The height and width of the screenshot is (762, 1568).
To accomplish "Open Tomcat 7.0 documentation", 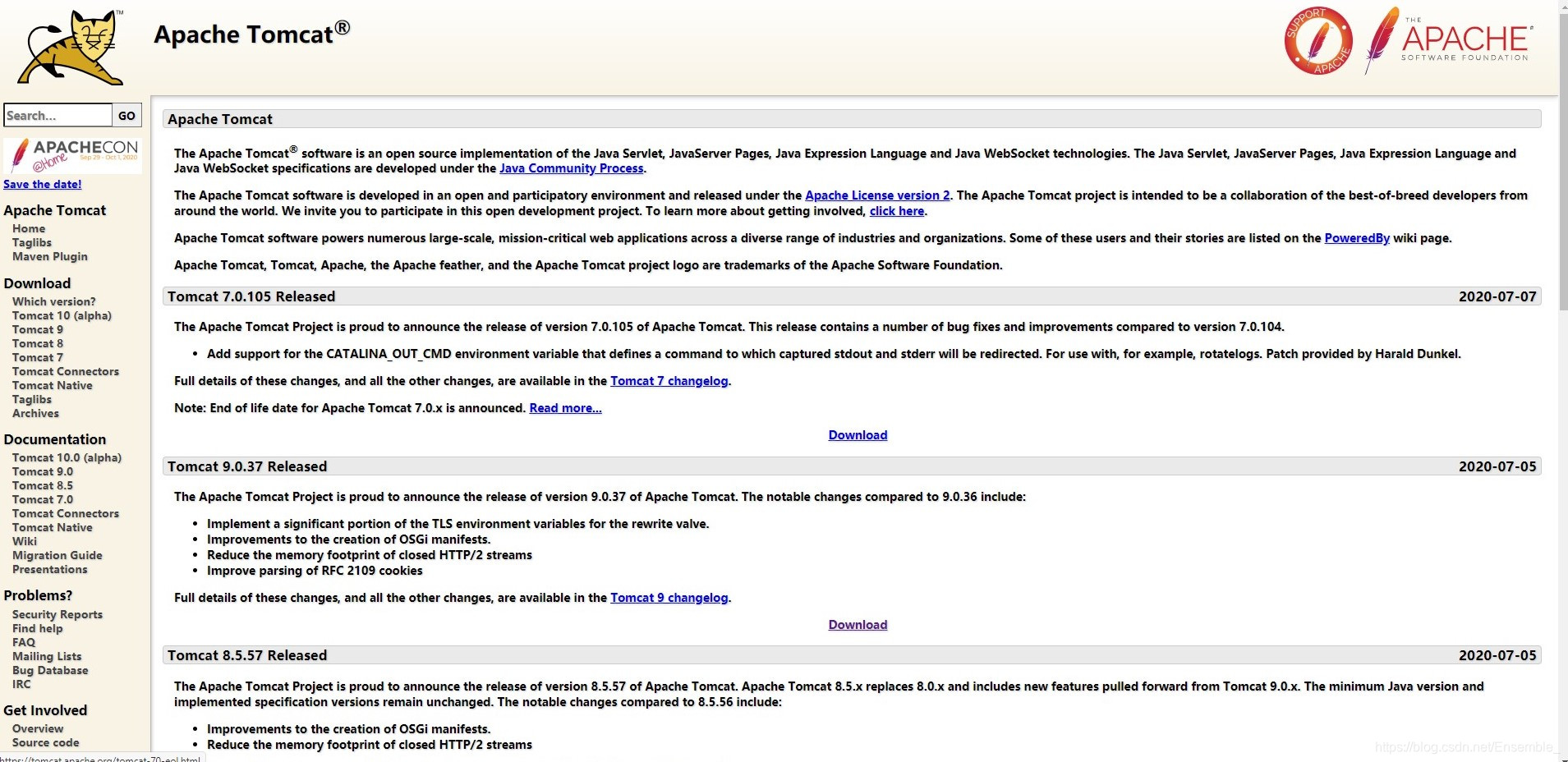I will click(43, 499).
